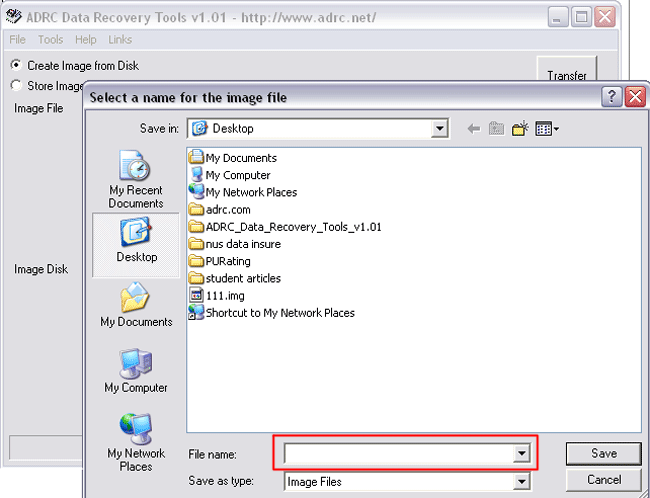Select the Store Image radio option

[x=16, y=86]
